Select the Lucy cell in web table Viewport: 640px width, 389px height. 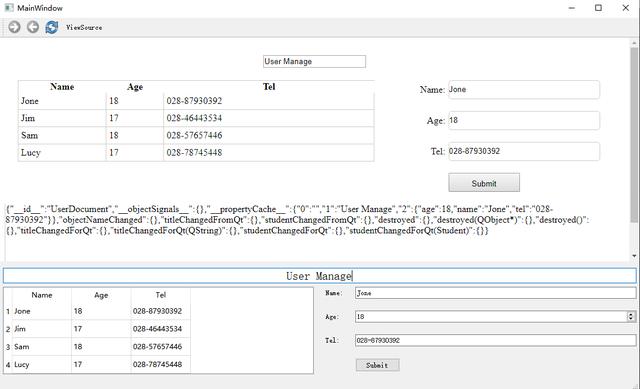click(62, 153)
